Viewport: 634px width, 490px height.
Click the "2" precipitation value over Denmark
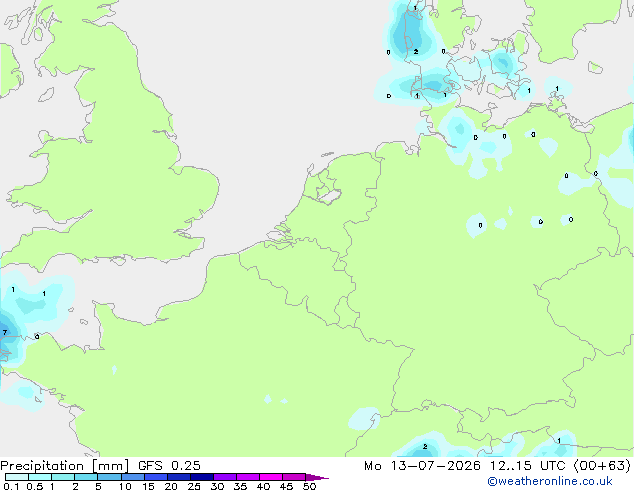pos(416,52)
